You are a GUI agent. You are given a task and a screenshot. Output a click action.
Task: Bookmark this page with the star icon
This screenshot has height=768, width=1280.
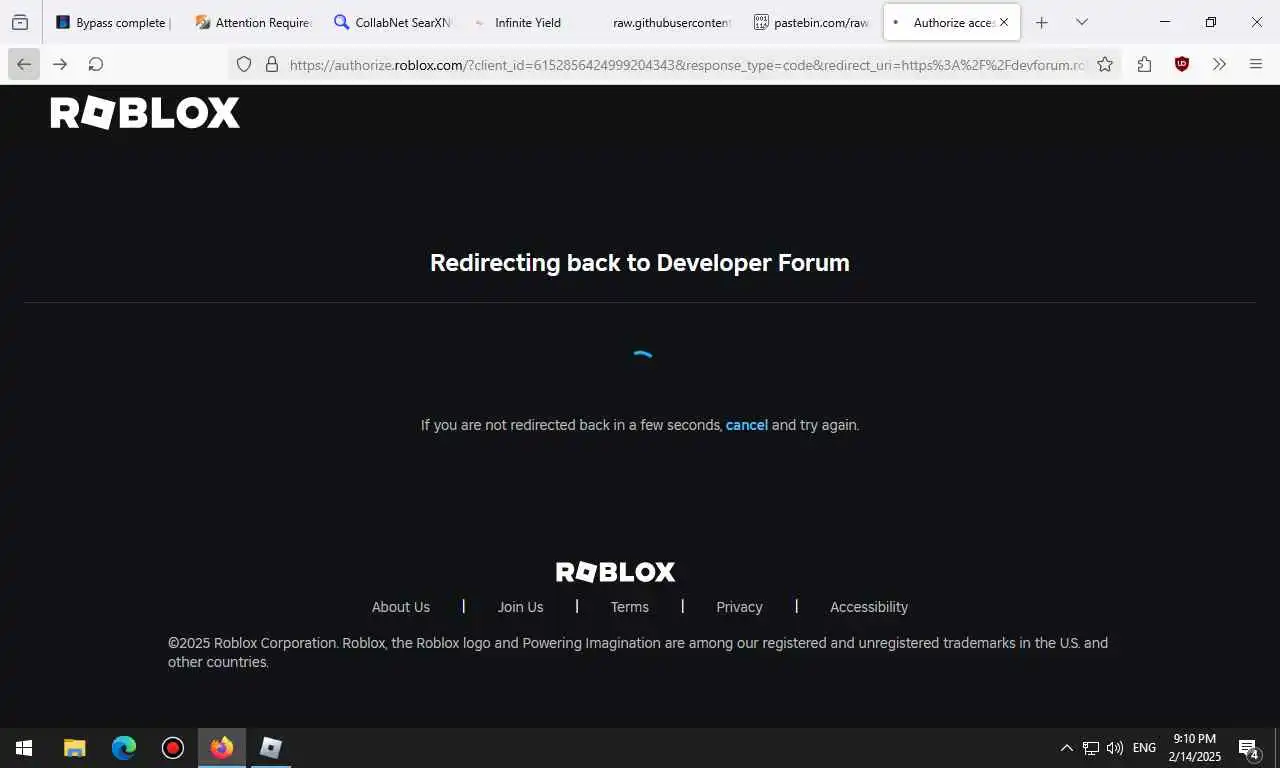(x=1105, y=64)
